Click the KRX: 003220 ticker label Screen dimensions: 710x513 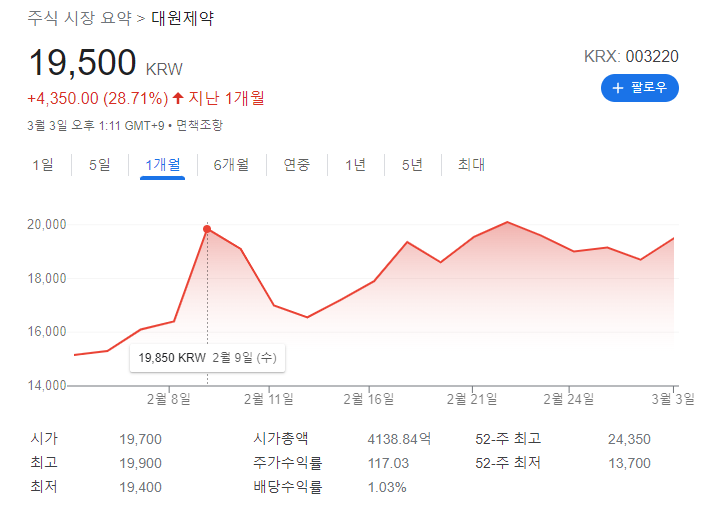click(631, 56)
